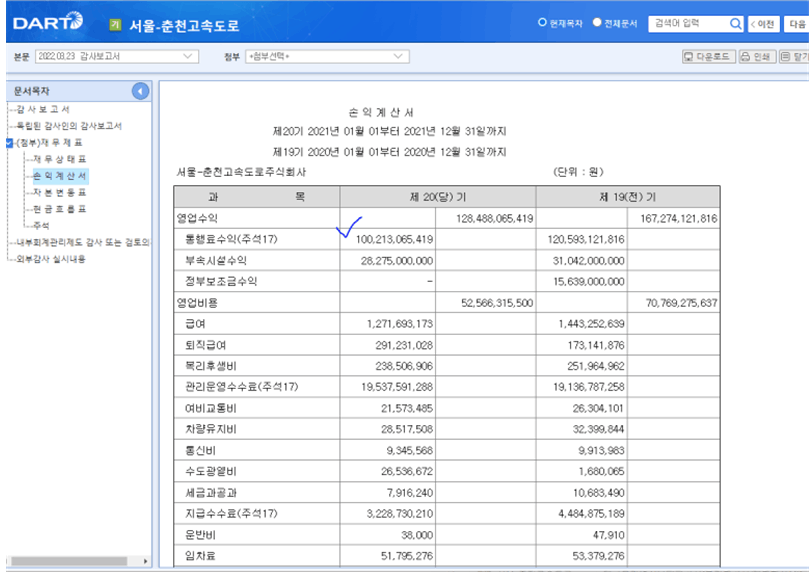This screenshot has width=809, height=572.
Task: Open the 첨부 attachment dropdown
Action: click(327, 56)
